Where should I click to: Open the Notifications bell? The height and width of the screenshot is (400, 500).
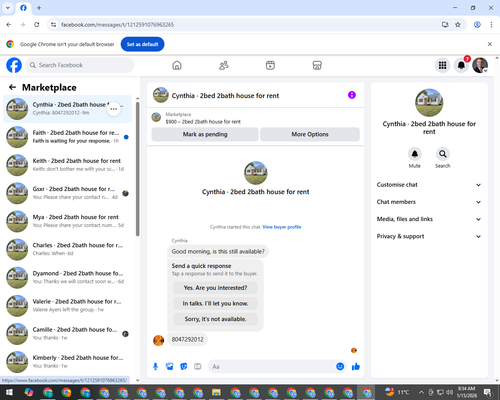coord(461,65)
